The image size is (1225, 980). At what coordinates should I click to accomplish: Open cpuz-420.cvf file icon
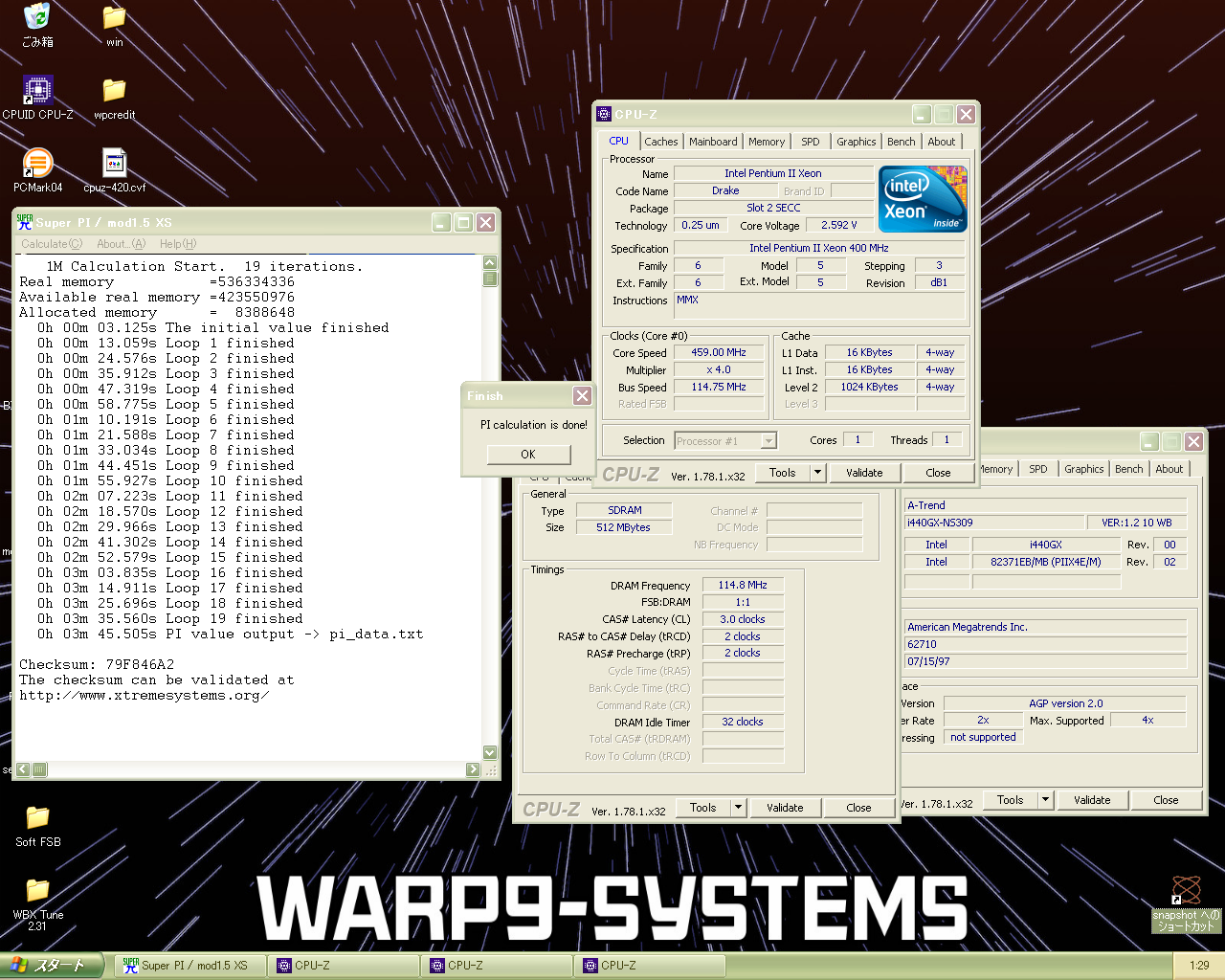(114, 165)
